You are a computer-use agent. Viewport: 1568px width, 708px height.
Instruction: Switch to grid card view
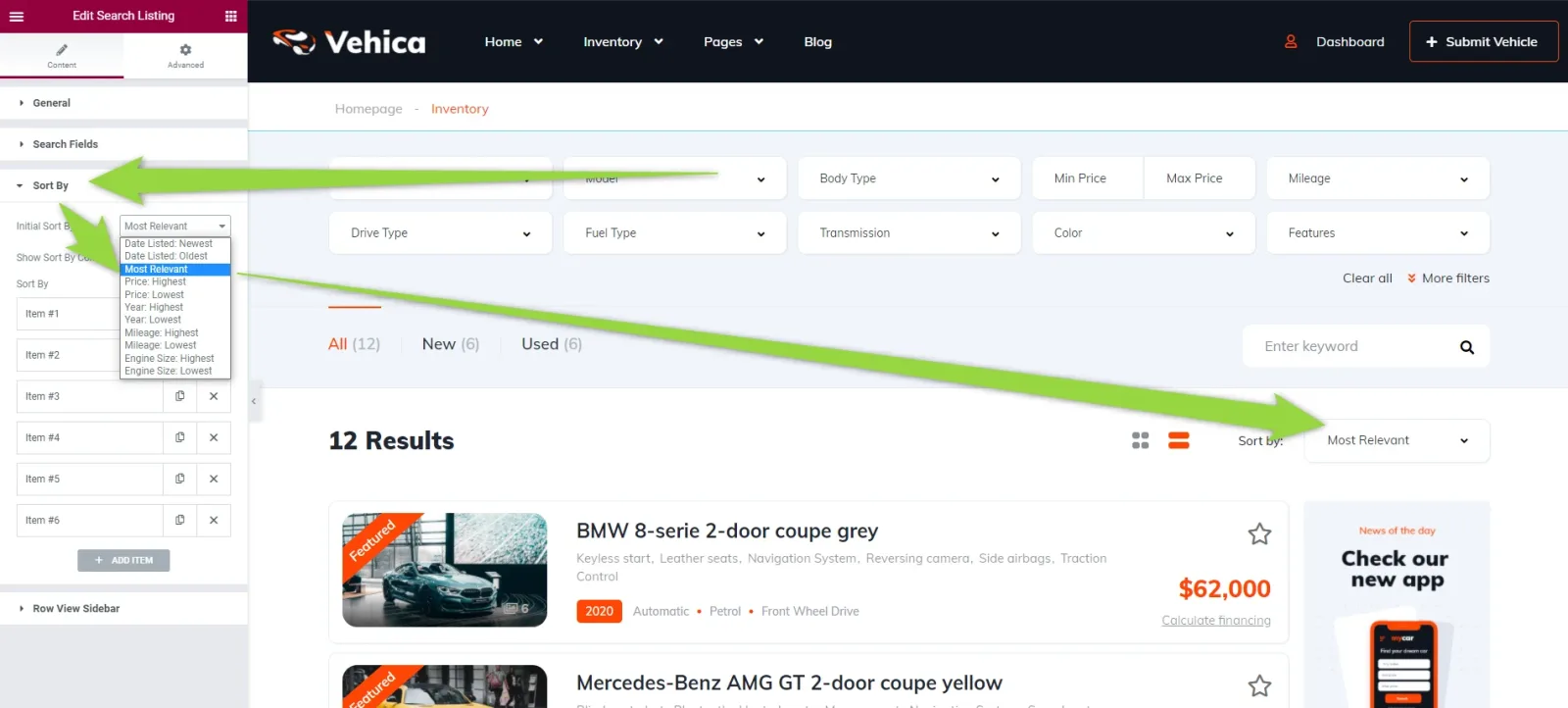tap(1141, 441)
